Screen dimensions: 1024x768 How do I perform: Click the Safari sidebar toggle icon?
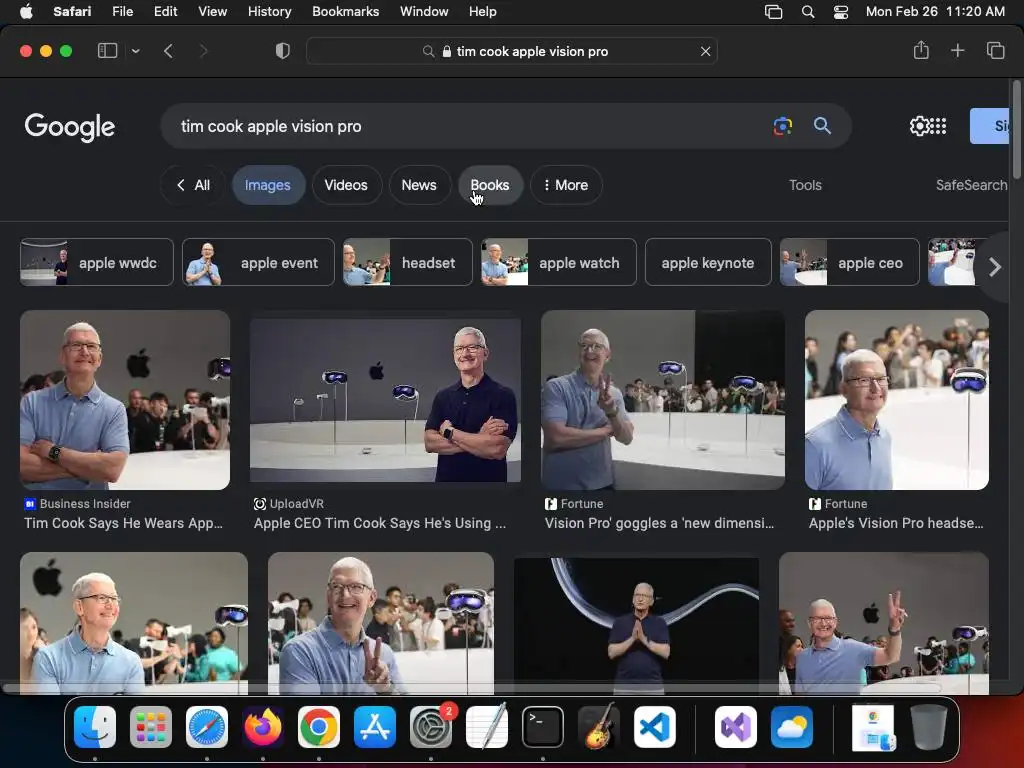pos(107,51)
